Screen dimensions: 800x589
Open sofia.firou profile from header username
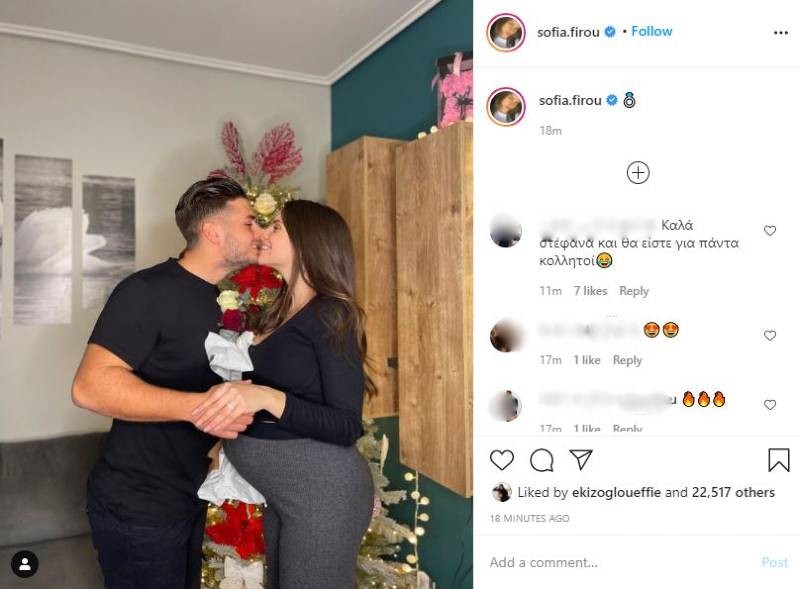point(568,32)
